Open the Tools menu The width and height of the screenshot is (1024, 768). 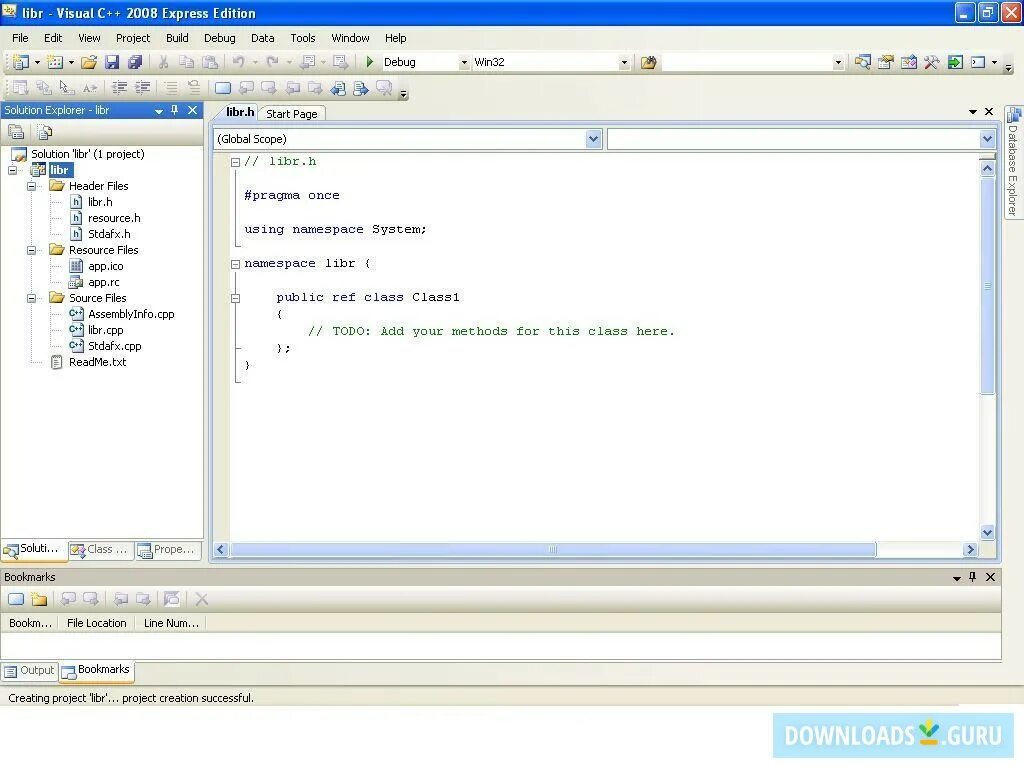pyautogui.click(x=302, y=38)
